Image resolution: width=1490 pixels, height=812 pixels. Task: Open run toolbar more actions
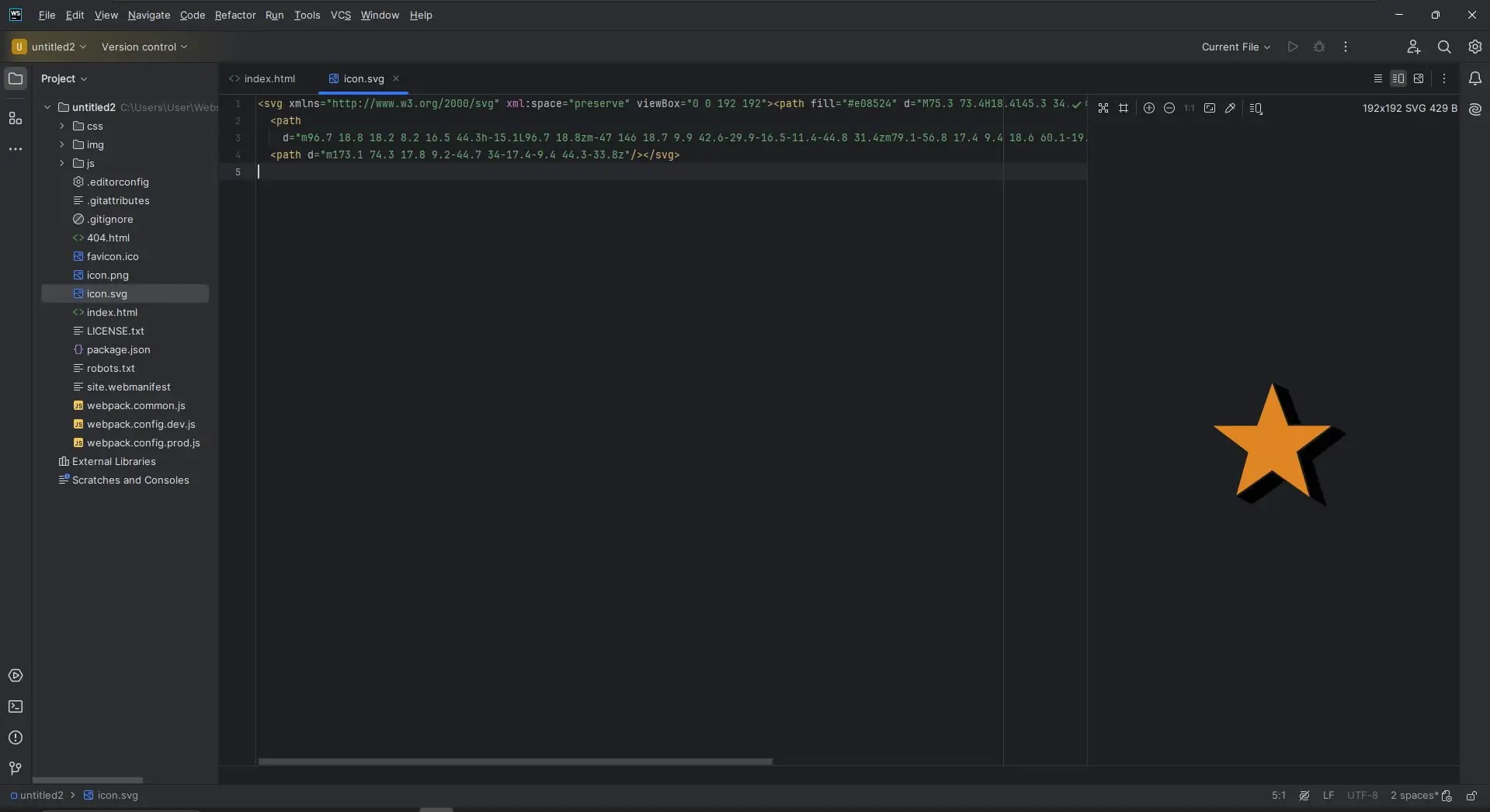pyautogui.click(x=1346, y=47)
